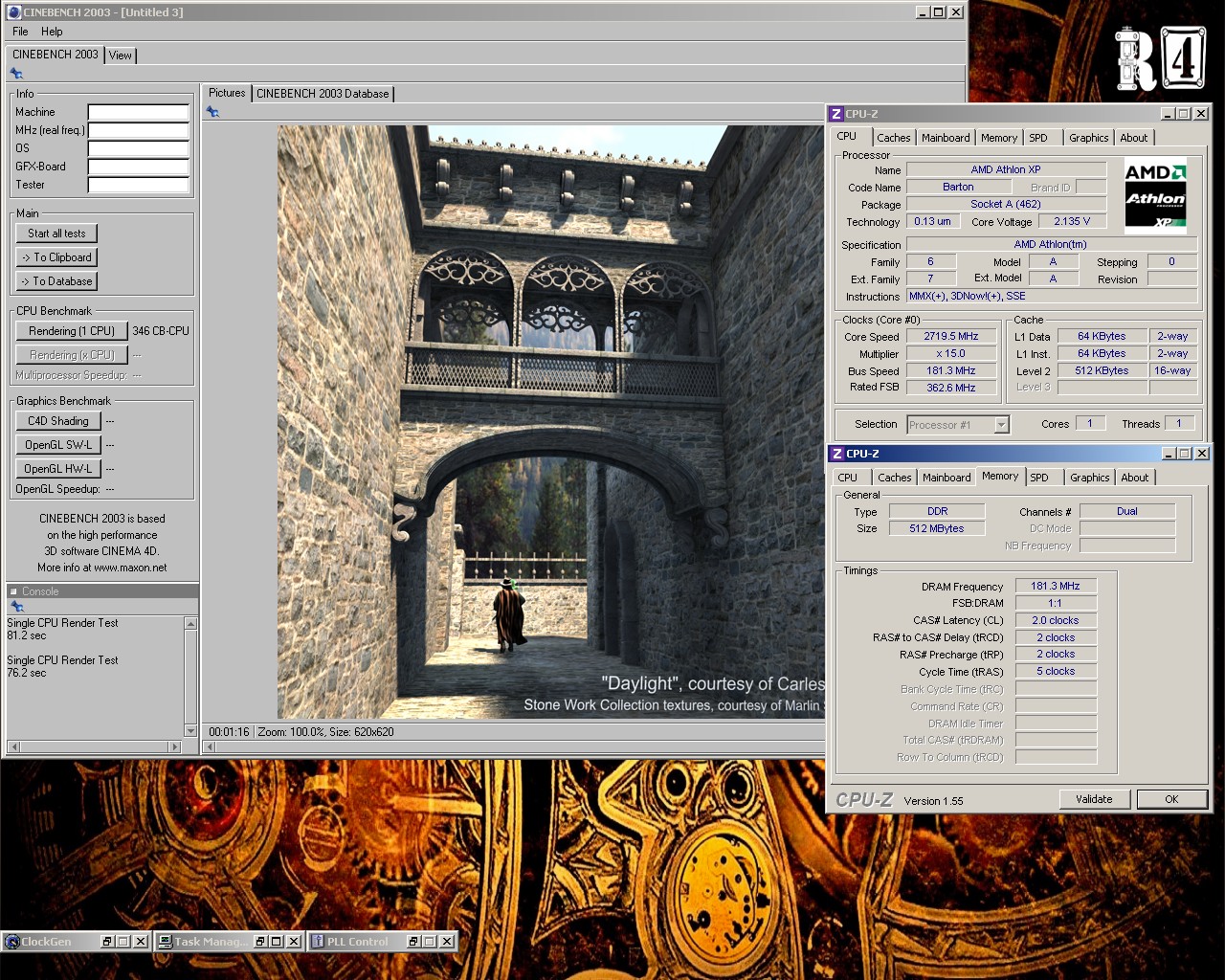Screen dimensions: 1225x980
Task: Open the File menu in CINEBENCH
Action: (20, 32)
